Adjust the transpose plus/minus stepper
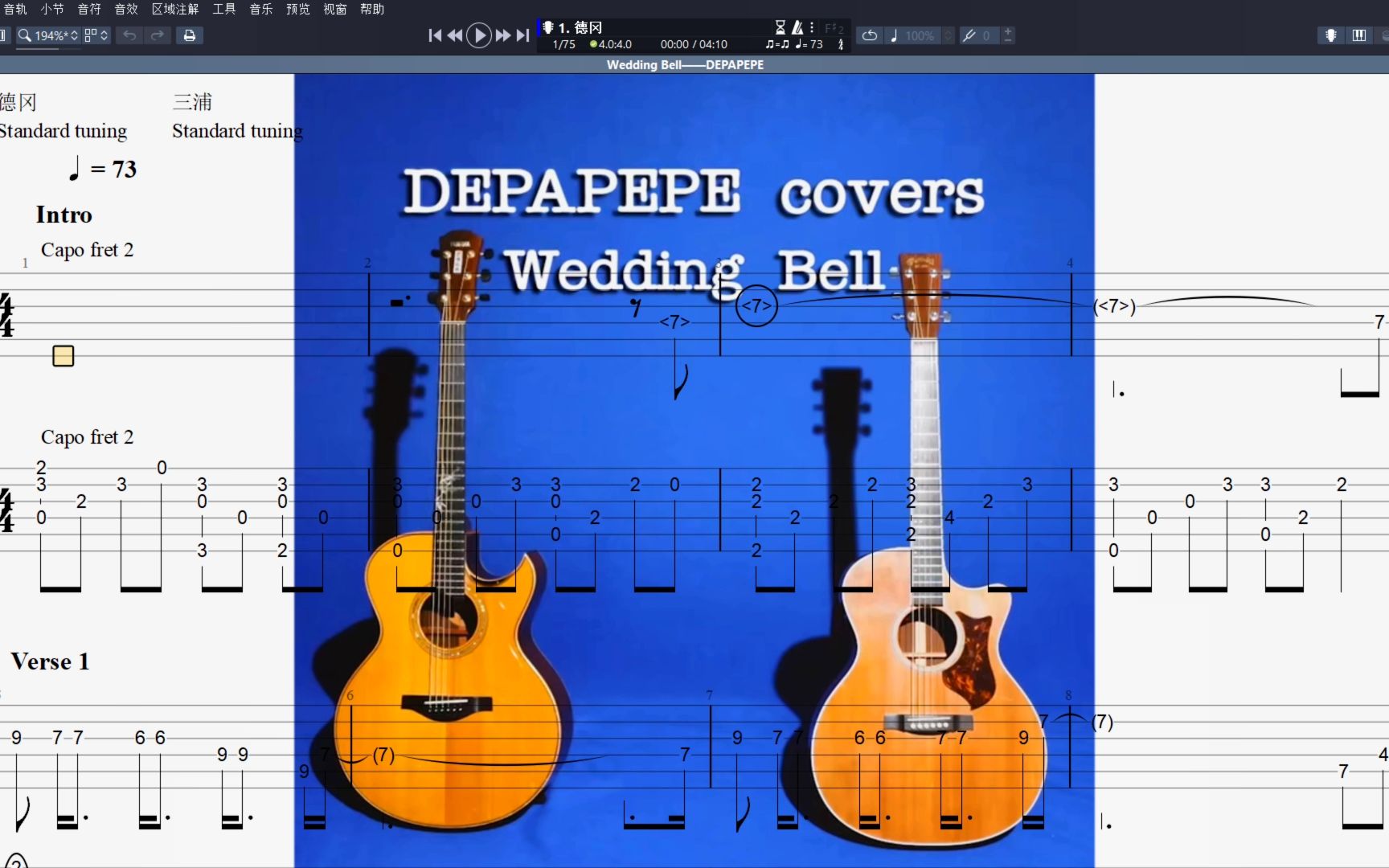The width and height of the screenshot is (1389, 868). click(x=1008, y=35)
